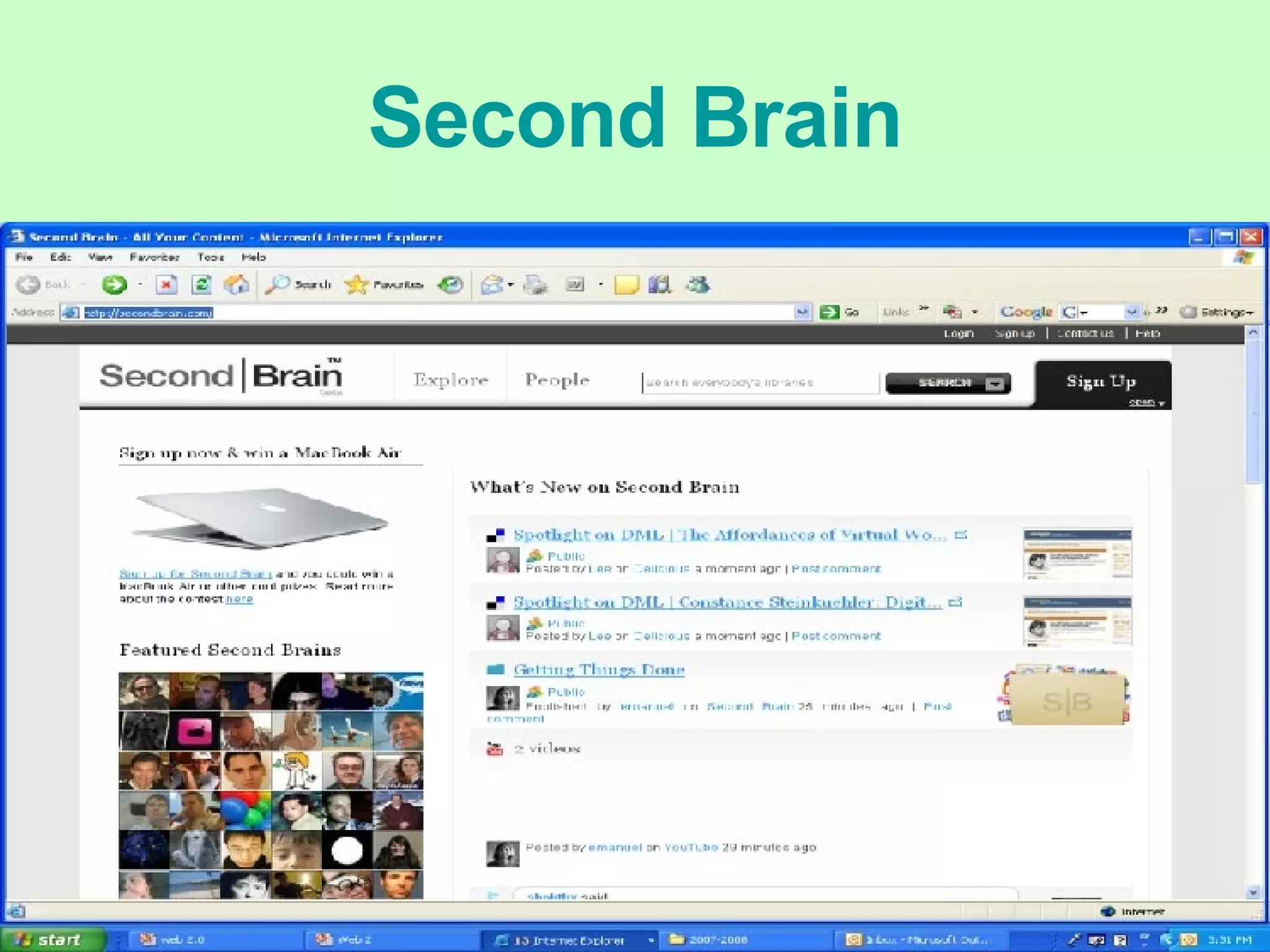The image size is (1270, 952).
Task: Open the Favorites menu
Action: [x=154, y=257]
